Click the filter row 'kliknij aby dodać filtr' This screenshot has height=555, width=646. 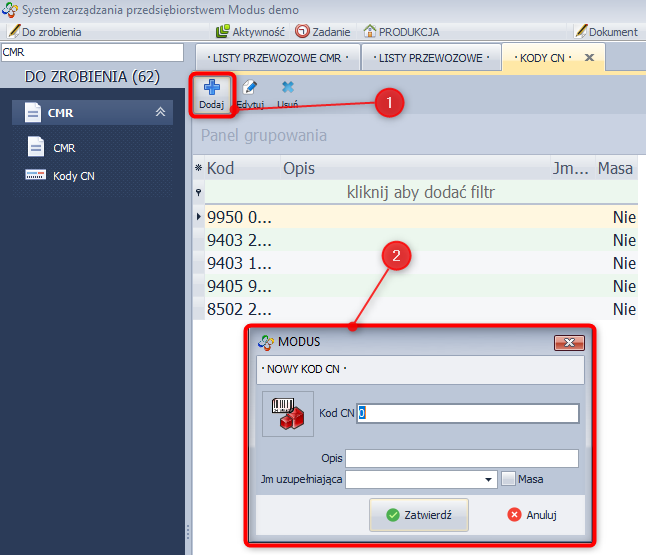pyautogui.click(x=421, y=192)
